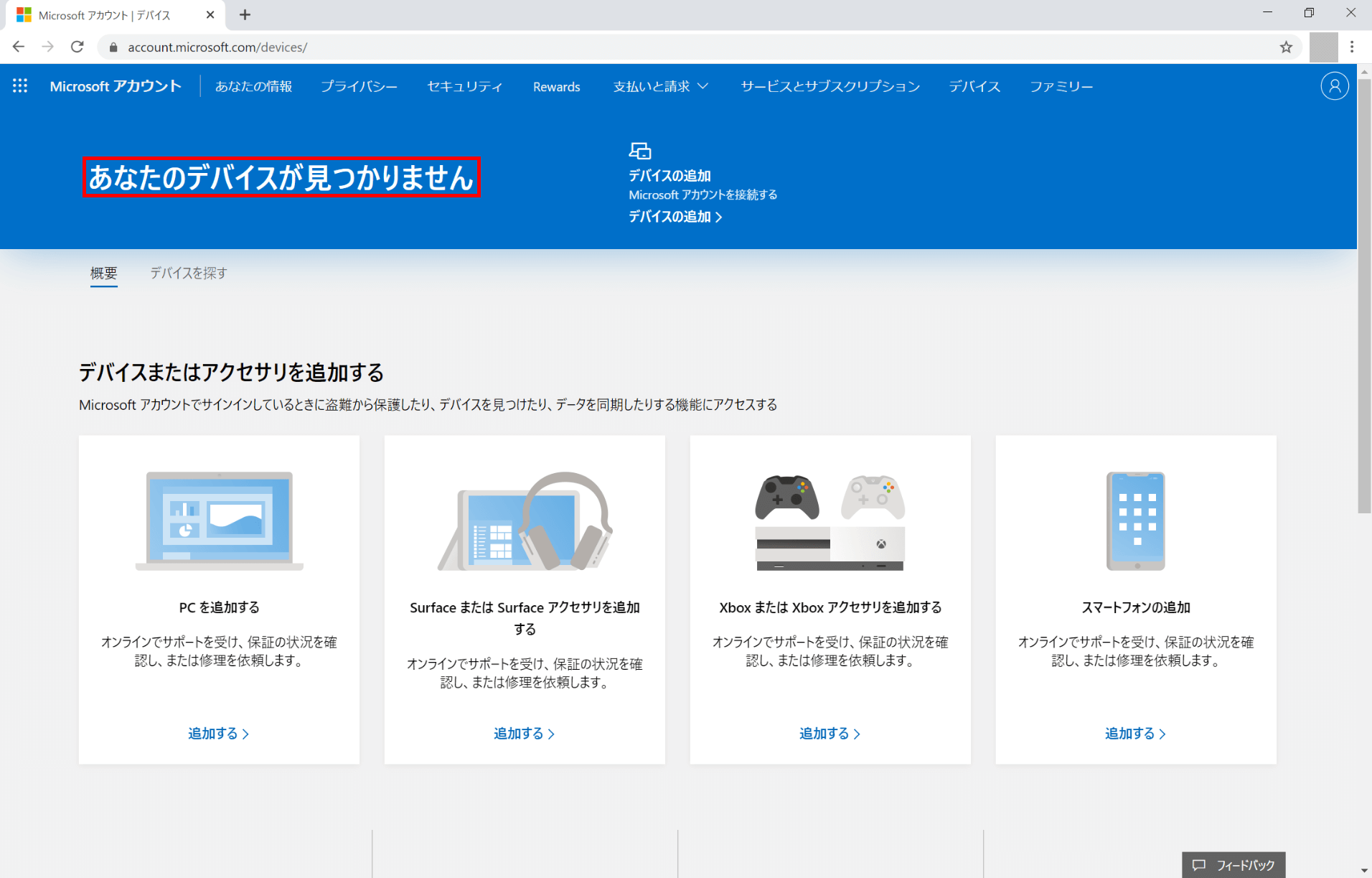This screenshot has height=878, width=1372.
Task: Click the laptop PC illustration
Action: [220, 521]
